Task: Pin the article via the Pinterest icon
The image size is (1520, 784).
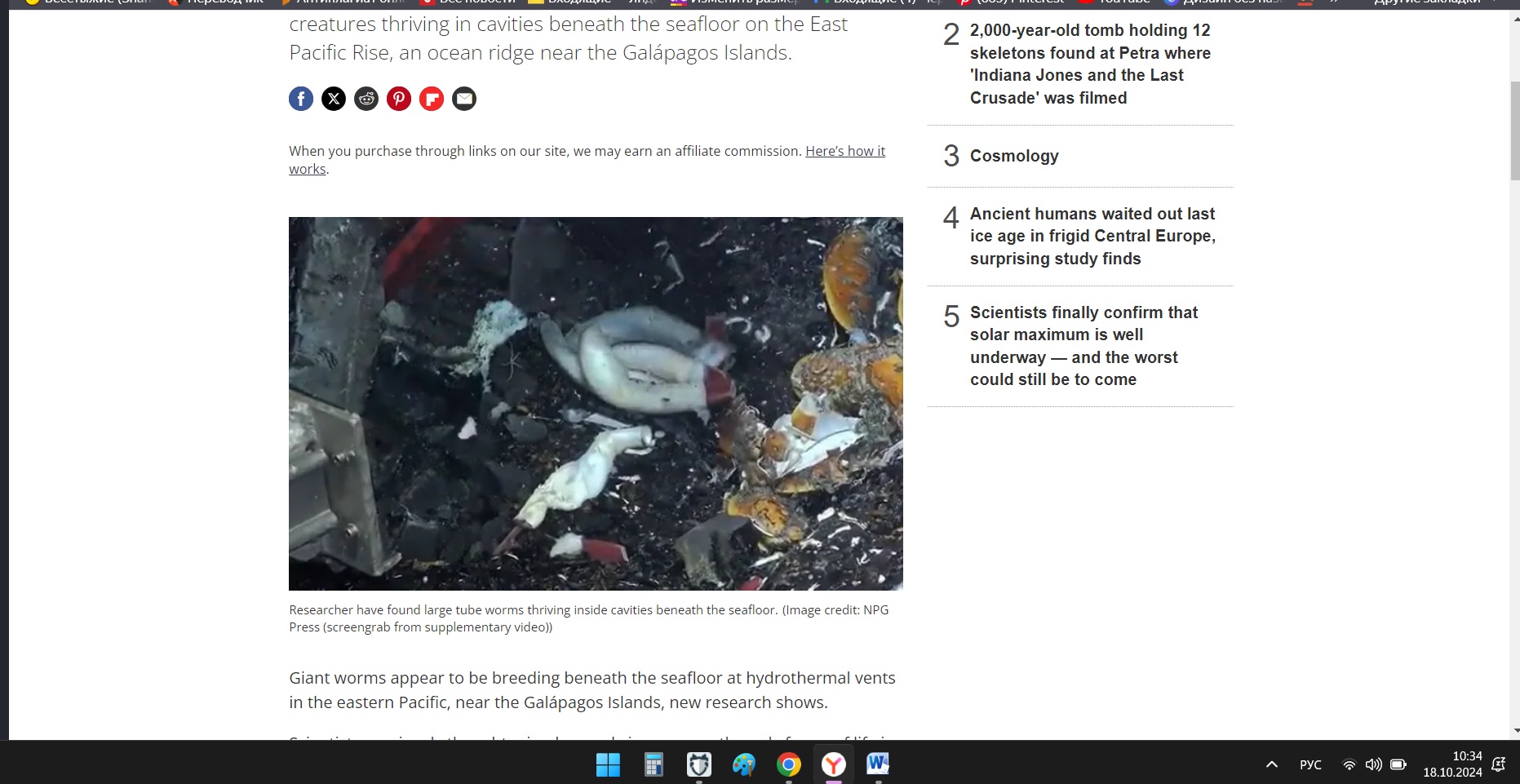Action: (x=399, y=99)
